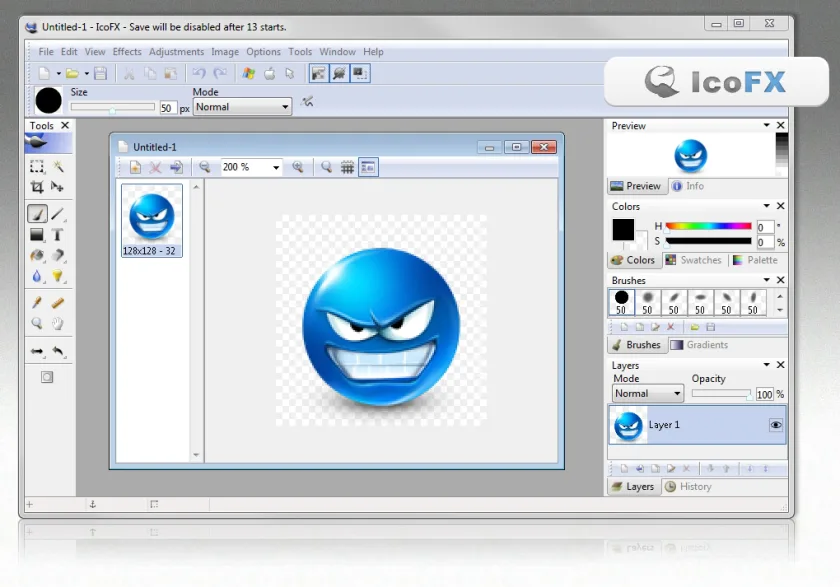Toggle the grid display button
840x587 pixels.
[347, 167]
